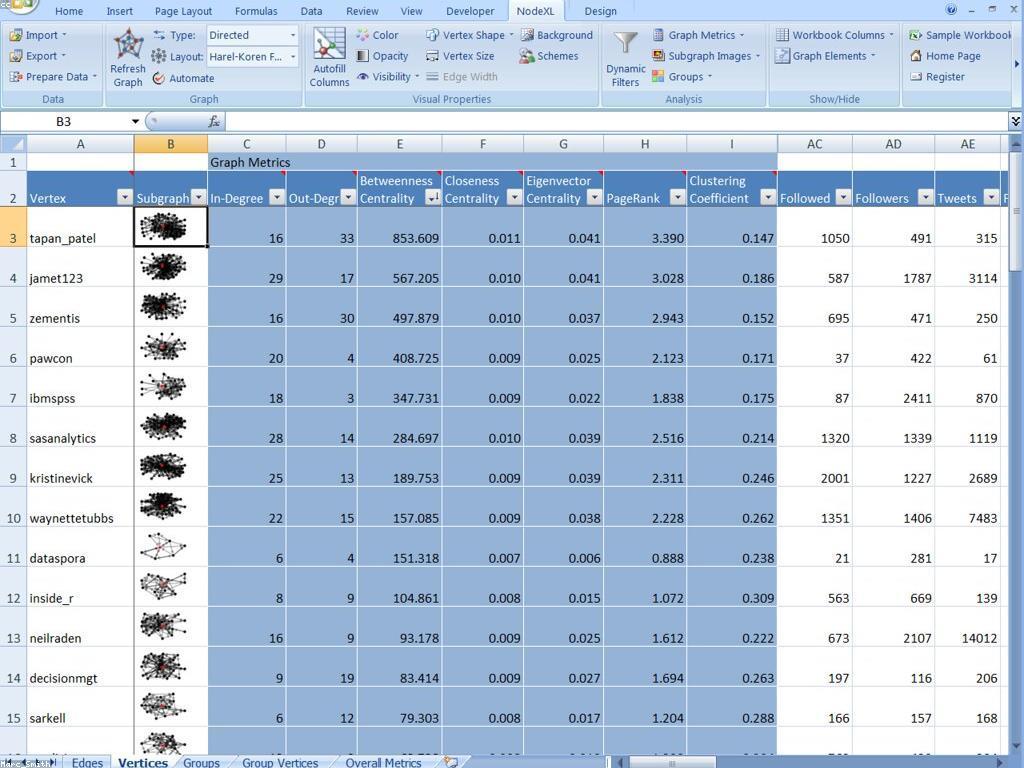Open the In-Degree filter dropdown
Viewport: 1024px width, 768px height.
[277, 197]
